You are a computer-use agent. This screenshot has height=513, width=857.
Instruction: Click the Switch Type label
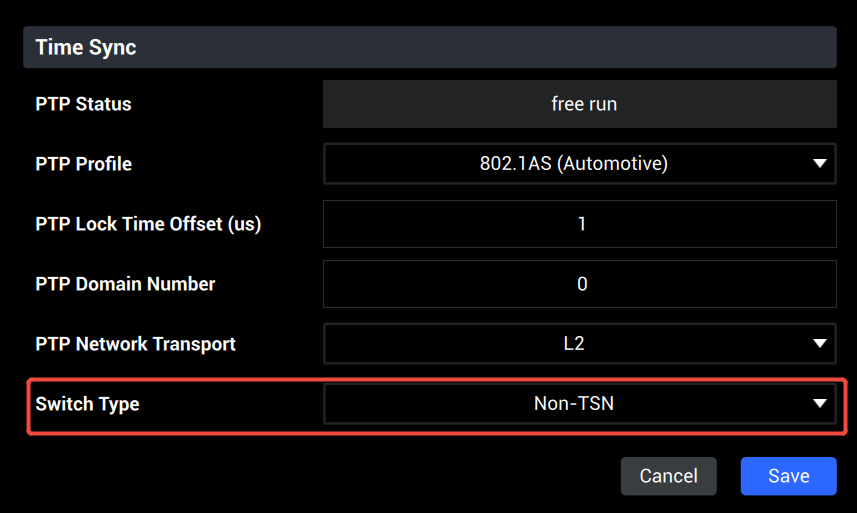click(87, 404)
